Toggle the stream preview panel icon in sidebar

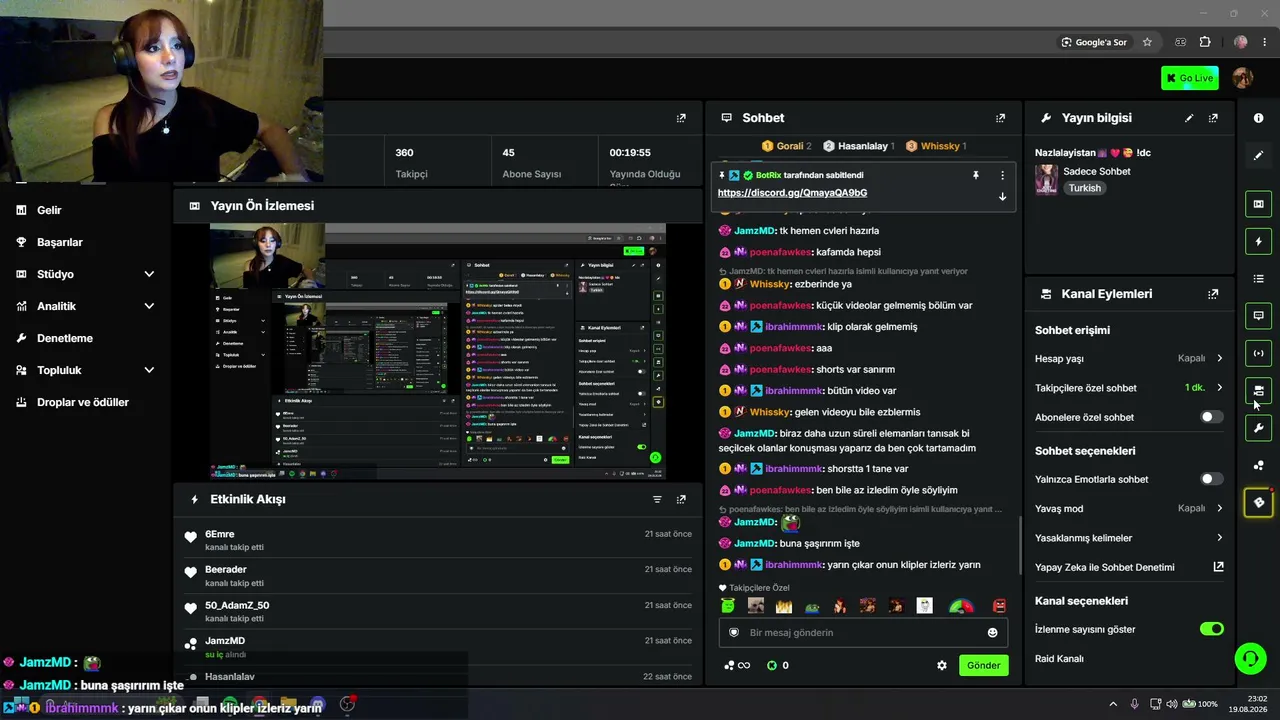pos(1259,204)
